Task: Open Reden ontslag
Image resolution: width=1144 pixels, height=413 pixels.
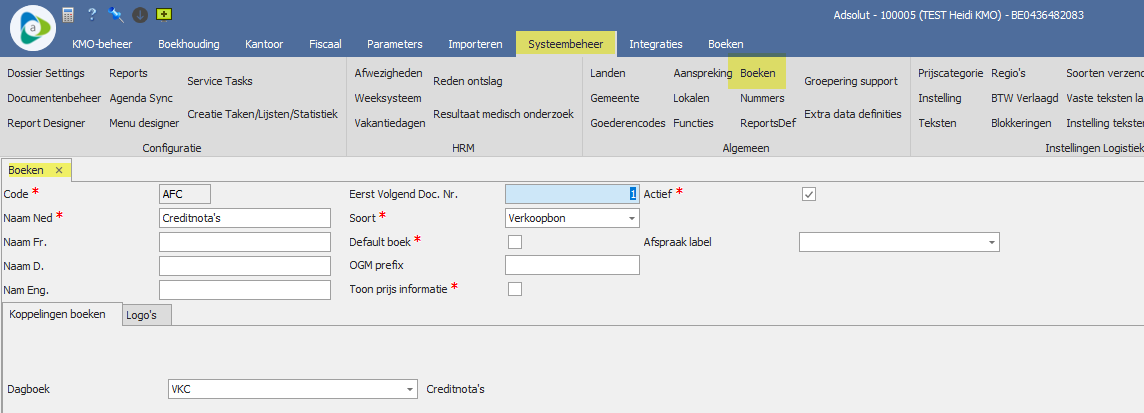Action: [468, 81]
